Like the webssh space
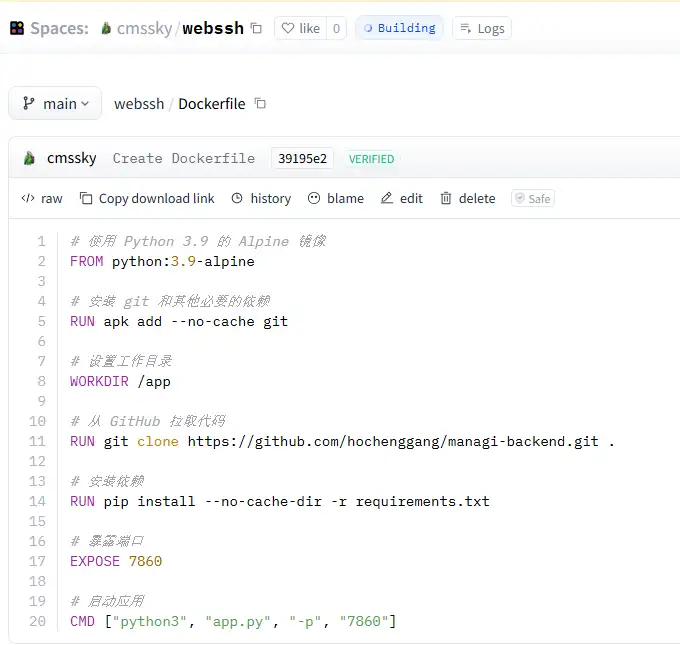The image size is (680, 645). [301, 28]
